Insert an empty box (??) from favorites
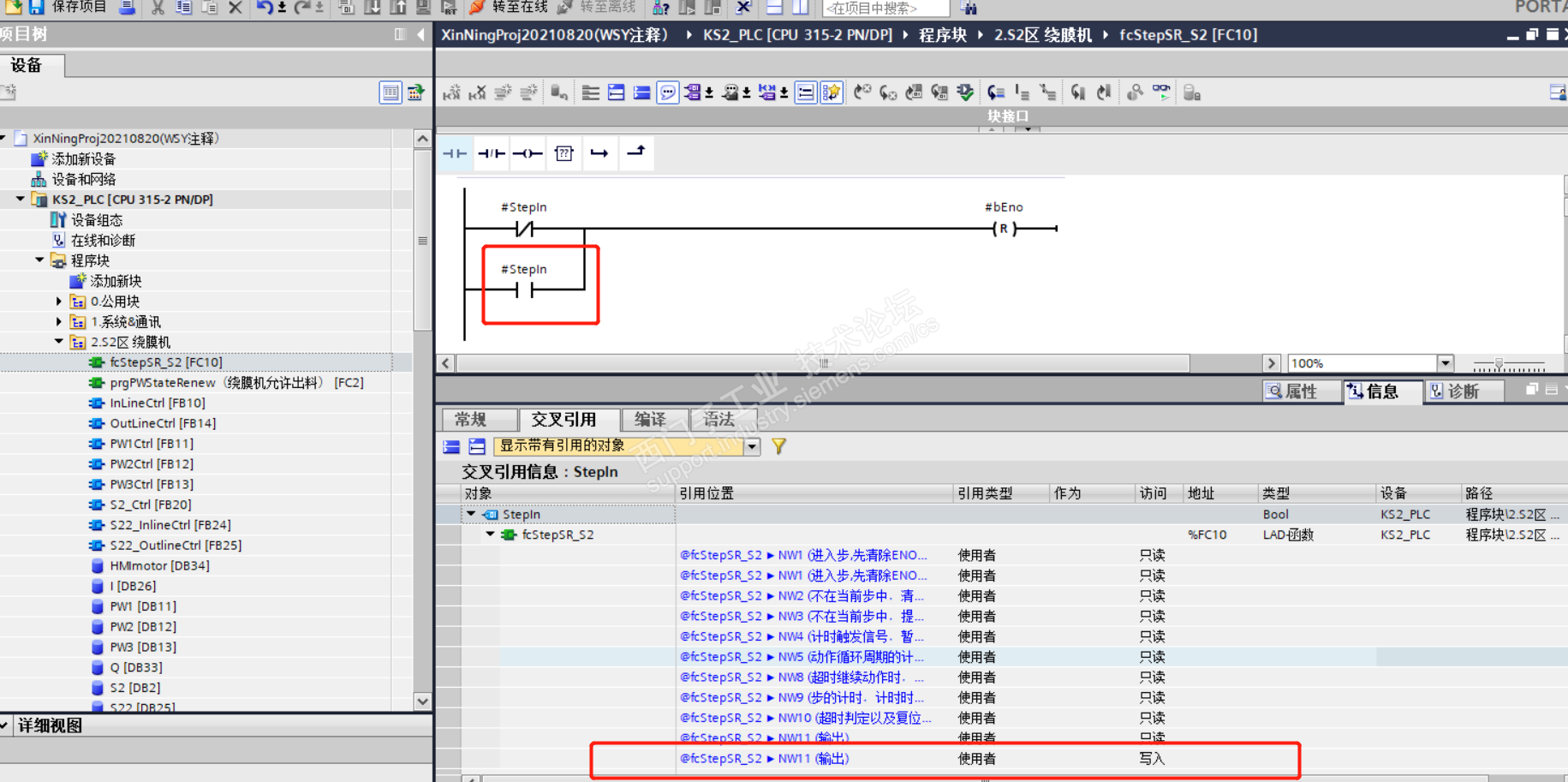The height and width of the screenshot is (782, 1568). point(563,153)
